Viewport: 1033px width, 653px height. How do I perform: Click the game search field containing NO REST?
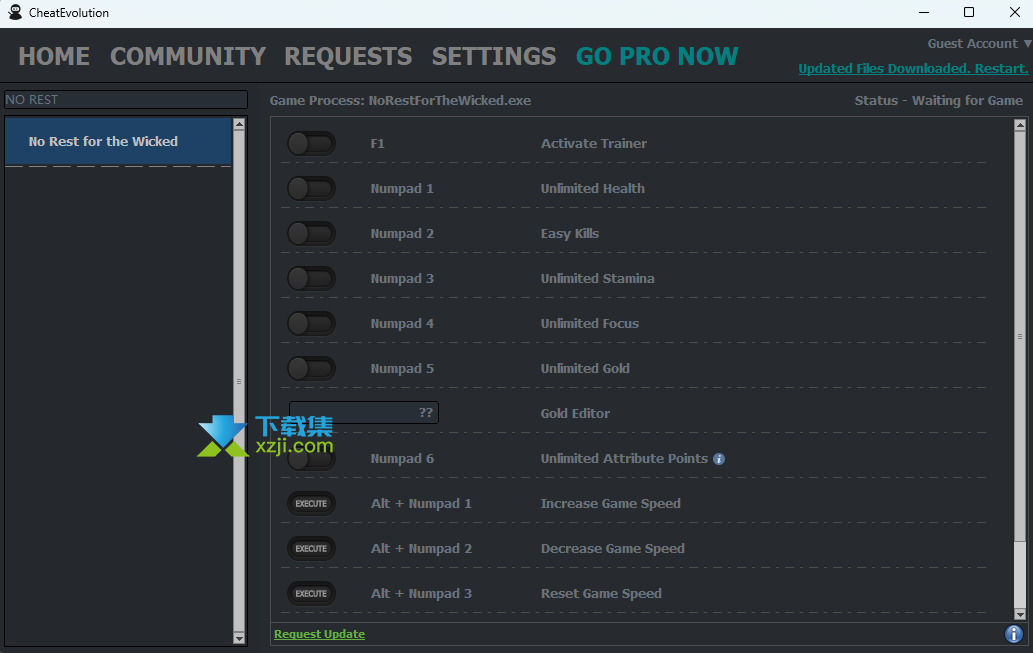tap(126, 99)
